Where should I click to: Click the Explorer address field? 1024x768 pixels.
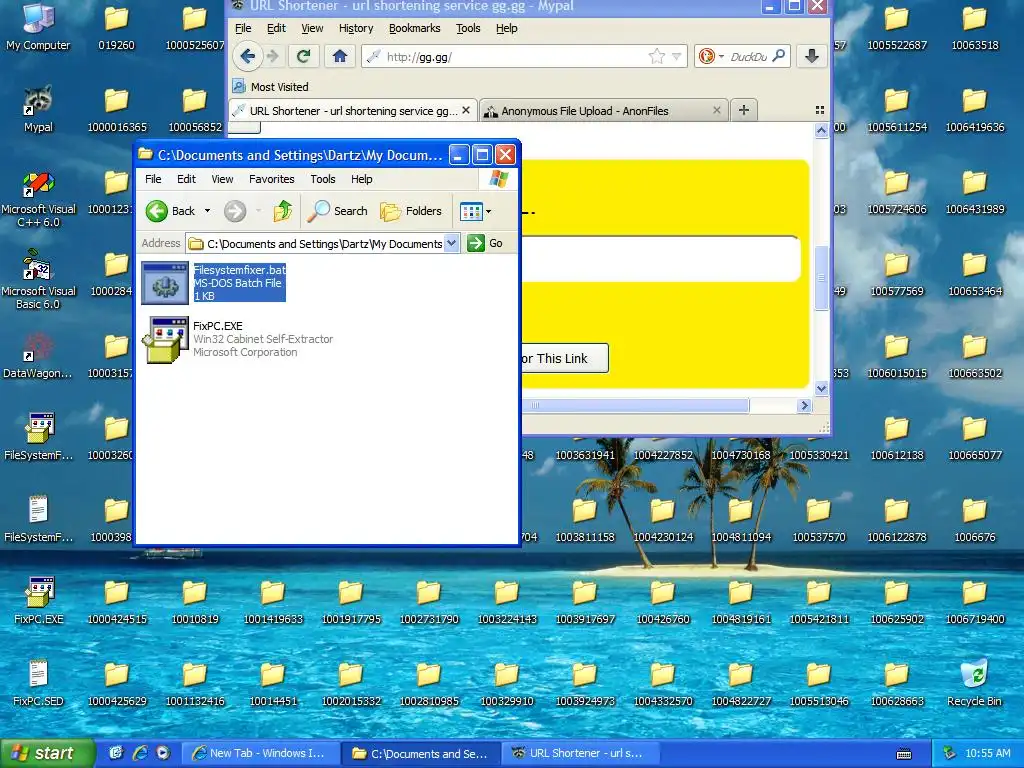click(322, 244)
